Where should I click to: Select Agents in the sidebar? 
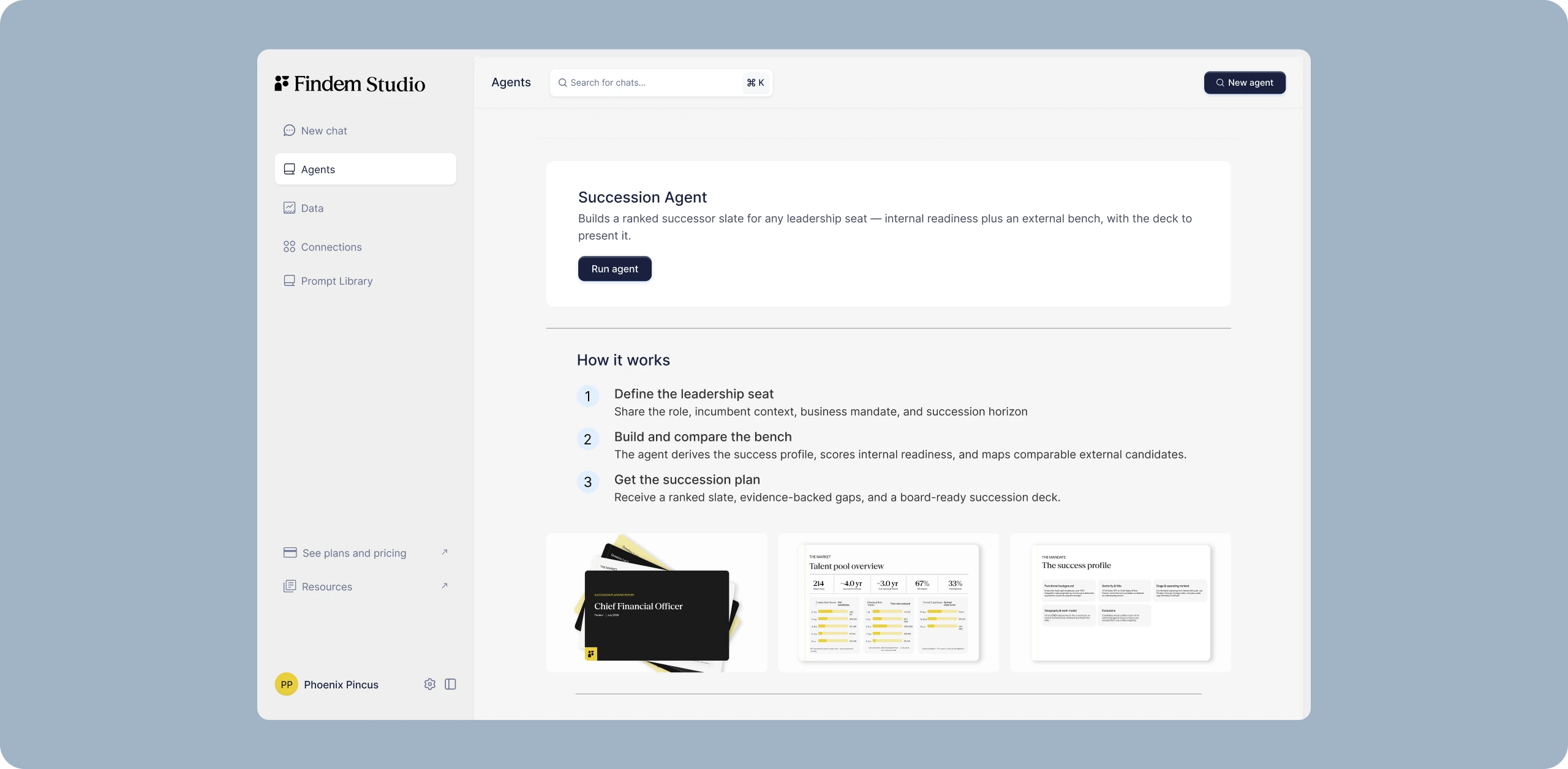[365, 169]
